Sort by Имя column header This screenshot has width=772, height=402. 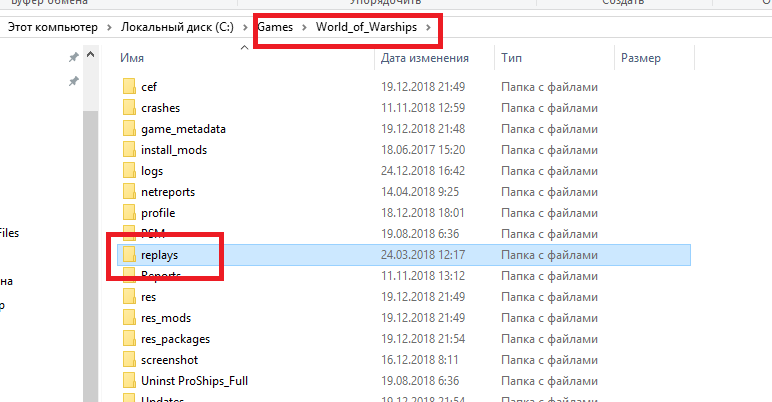[x=132, y=58]
